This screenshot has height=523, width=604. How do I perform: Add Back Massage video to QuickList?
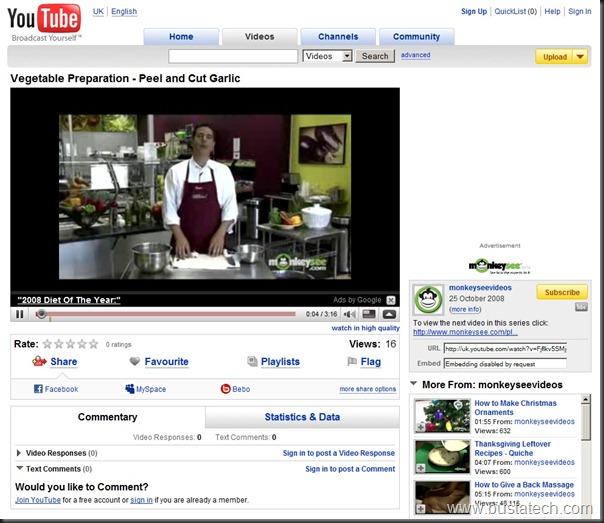click(421, 509)
